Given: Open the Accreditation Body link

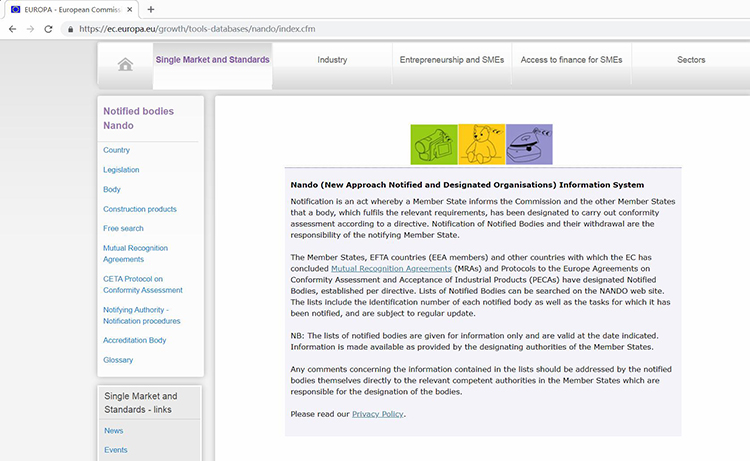Looking at the screenshot, I should (x=134, y=340).
